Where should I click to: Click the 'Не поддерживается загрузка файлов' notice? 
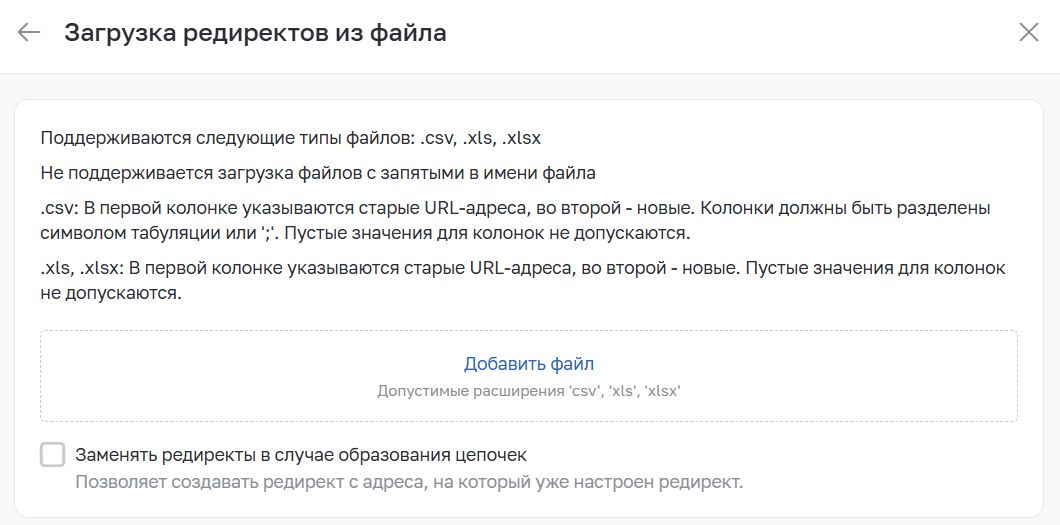318,173
